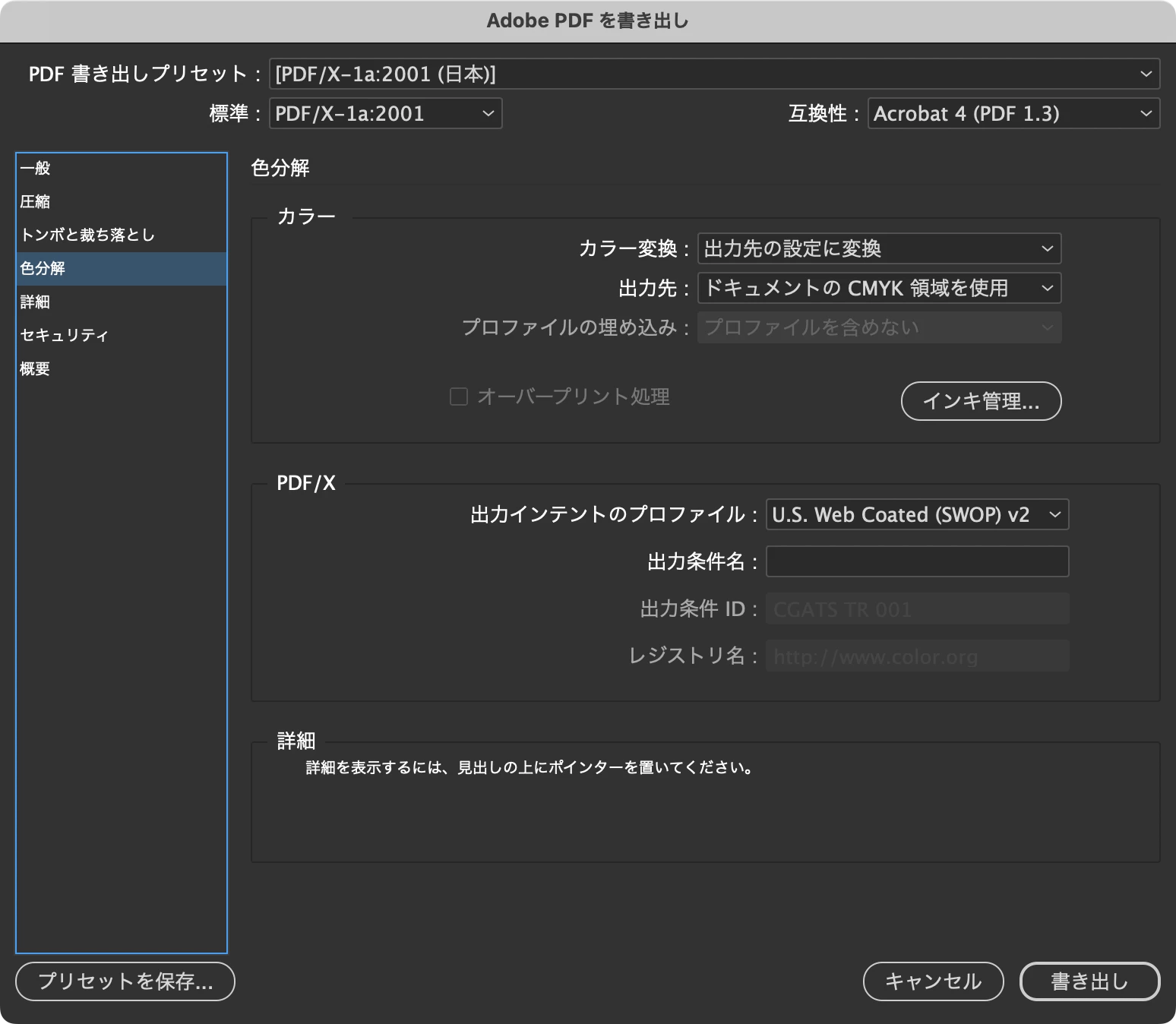Screen dimensions: 1176x1024
Task: Select 詳細 in the sidebar
Action: [122, 302]
